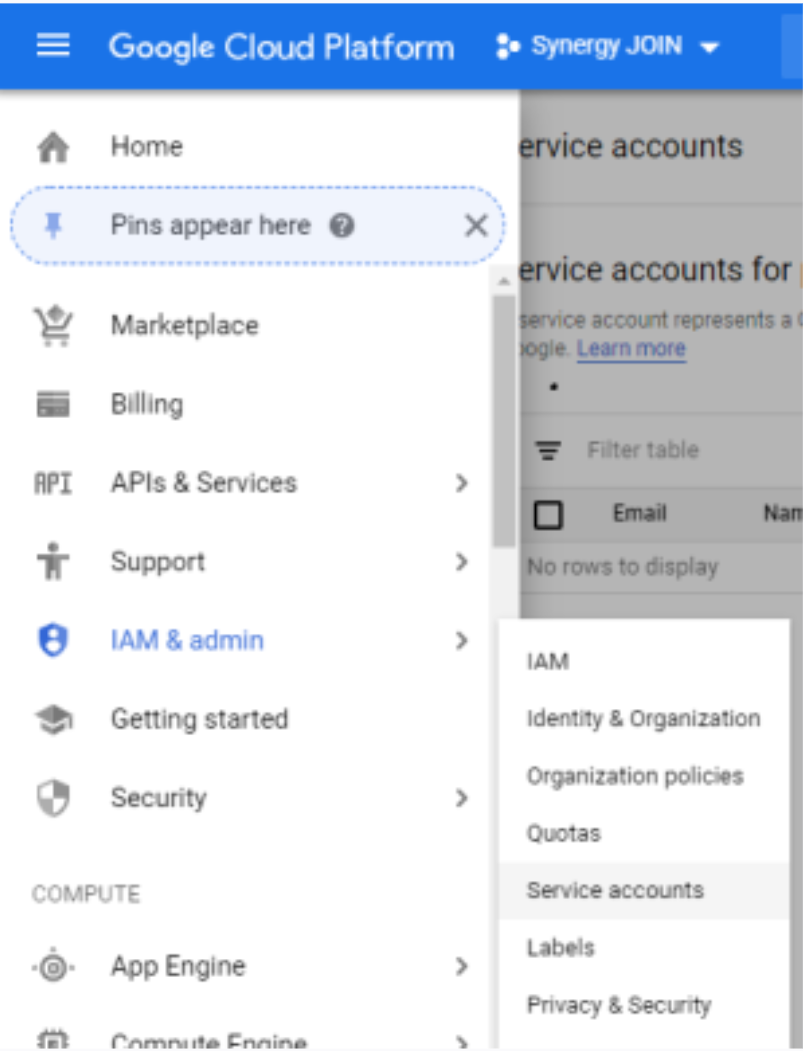Image resolution: width=803 pixels, height=1051 pixels.
Task: Click the Support person icon
Action: 53,562
